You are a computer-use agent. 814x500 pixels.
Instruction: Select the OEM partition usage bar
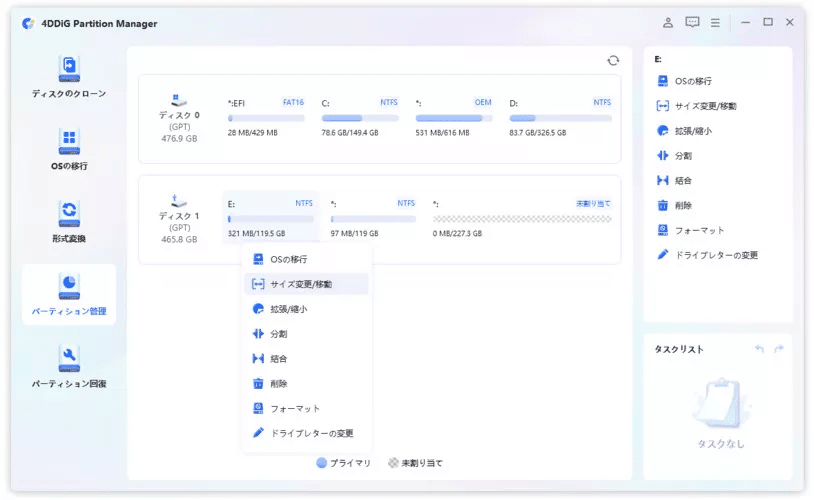[454, 118]
